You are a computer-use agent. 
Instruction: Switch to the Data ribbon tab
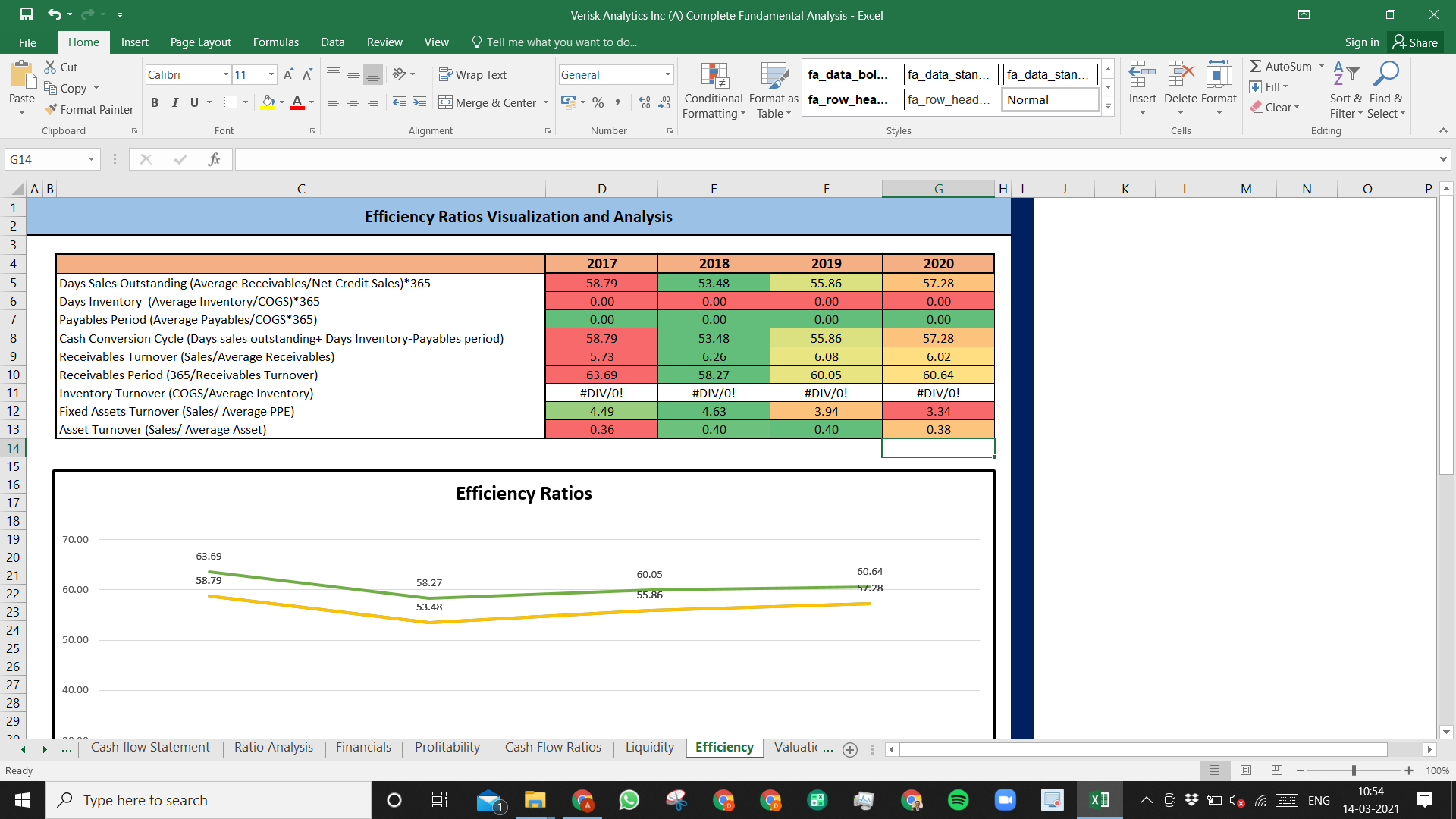tap(332, 42)
